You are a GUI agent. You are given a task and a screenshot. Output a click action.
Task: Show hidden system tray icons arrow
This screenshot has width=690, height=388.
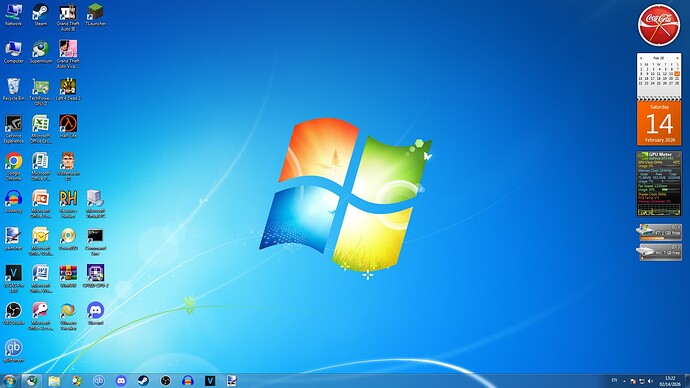pyautogui.click(x=624, y=381)
